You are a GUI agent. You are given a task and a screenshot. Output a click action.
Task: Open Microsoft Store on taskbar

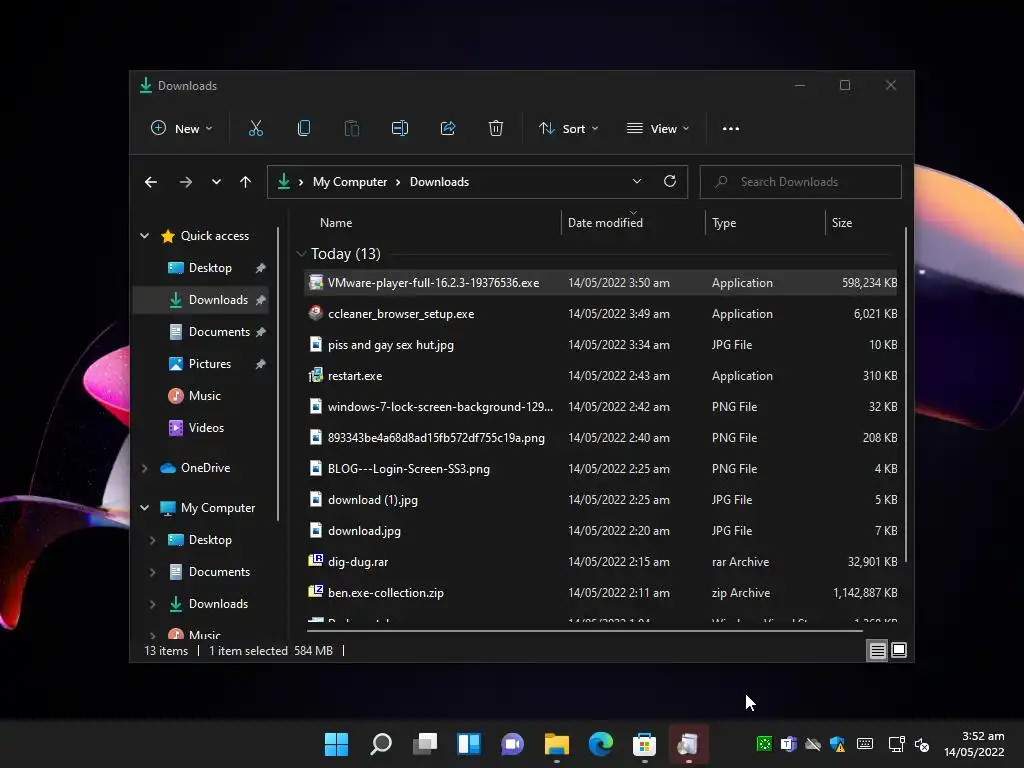point(645,744)
